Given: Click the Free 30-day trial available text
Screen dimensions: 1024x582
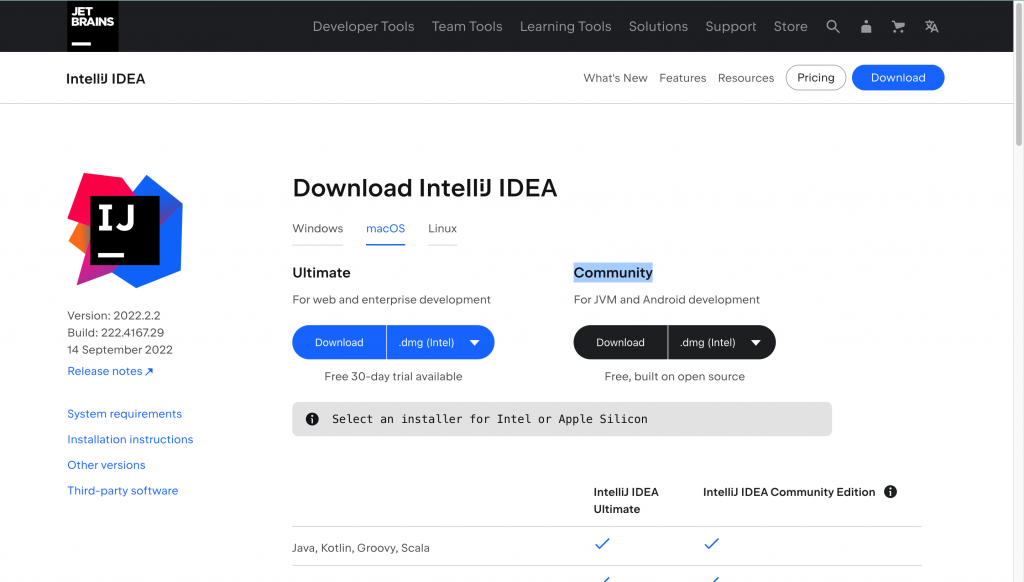Looking at the screenshot, I should [393, 376].
